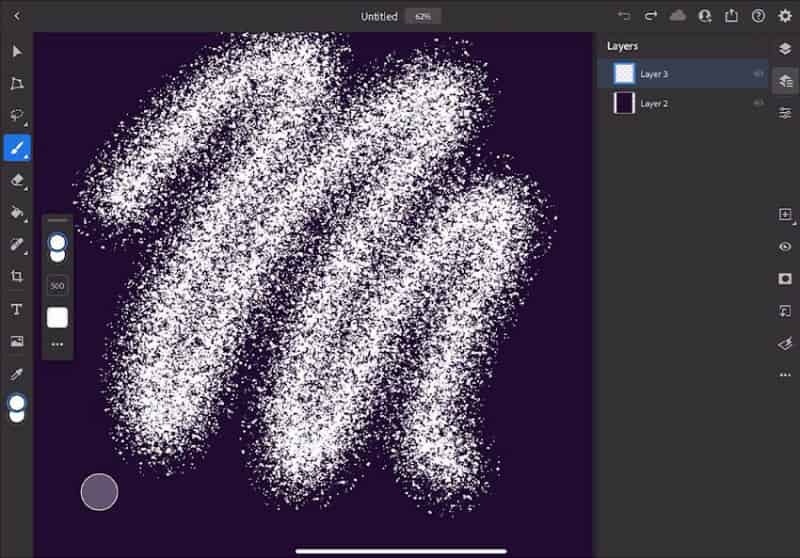800x558 pixels.
Task: Open more brush options in tool panel
Action: point(57,345)
